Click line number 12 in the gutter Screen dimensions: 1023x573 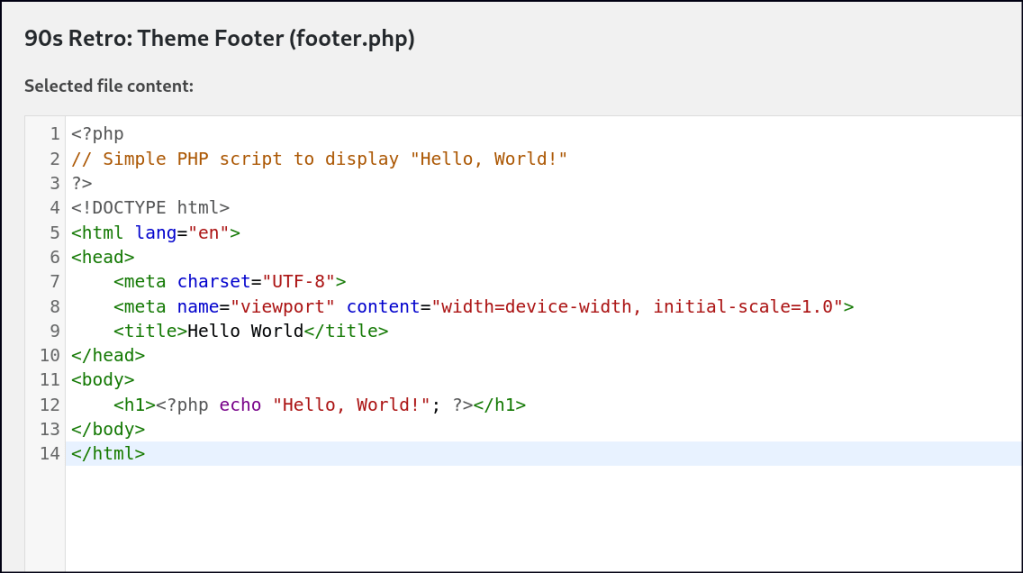click(50, 405)
